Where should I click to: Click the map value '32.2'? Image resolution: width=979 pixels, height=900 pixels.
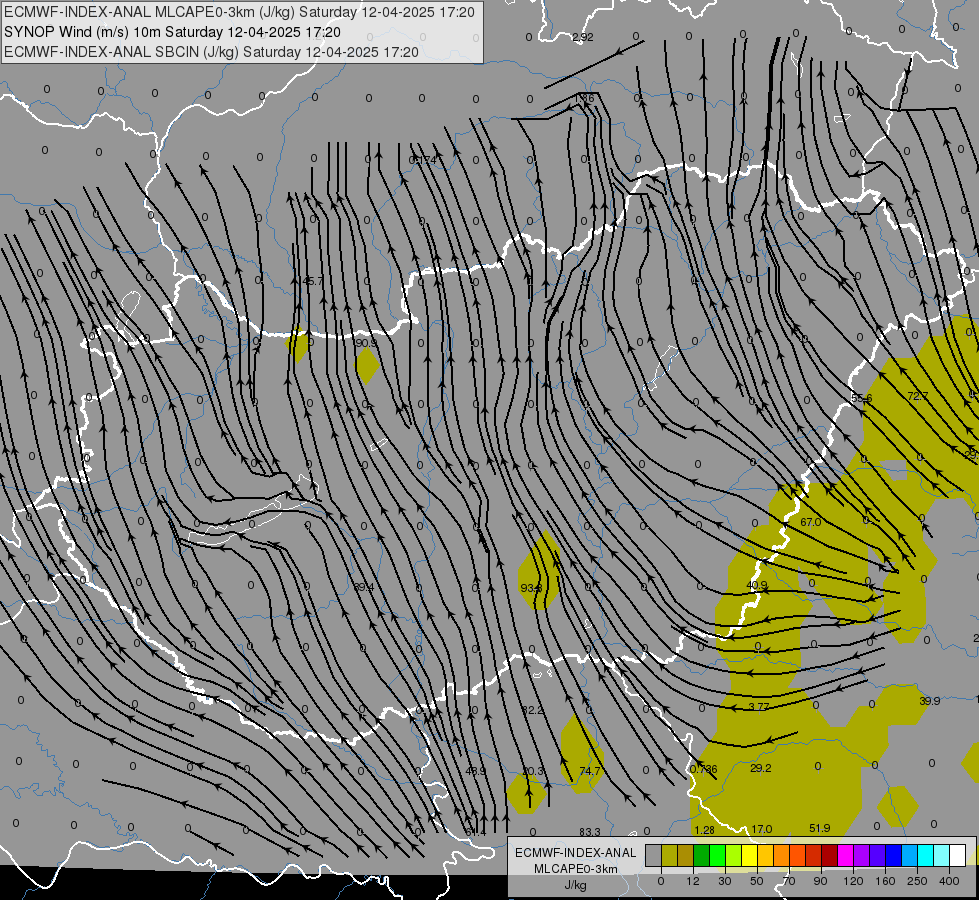pos(533,710)
